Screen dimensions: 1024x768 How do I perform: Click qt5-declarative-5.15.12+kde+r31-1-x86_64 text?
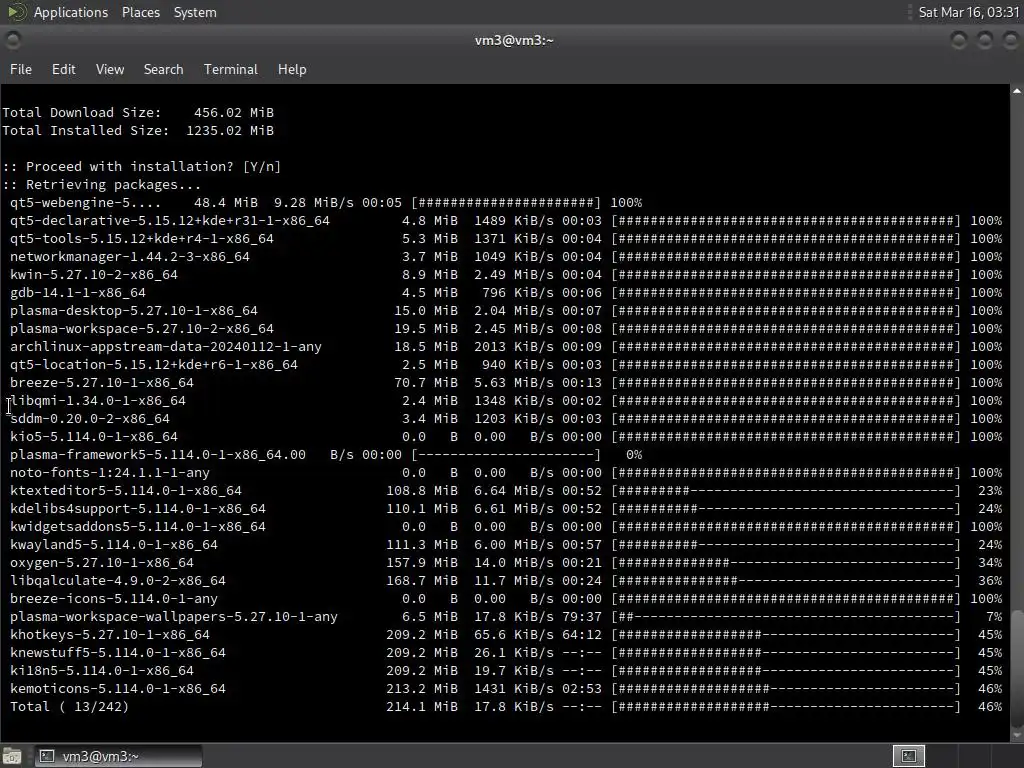coord(170,221)
